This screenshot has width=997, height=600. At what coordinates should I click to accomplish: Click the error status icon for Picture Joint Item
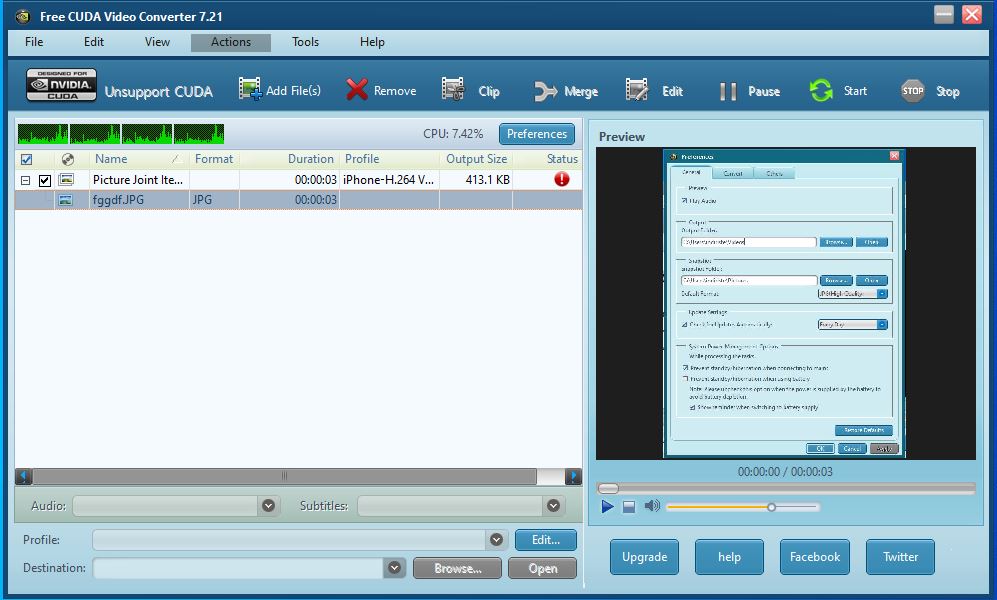(561, 179)
